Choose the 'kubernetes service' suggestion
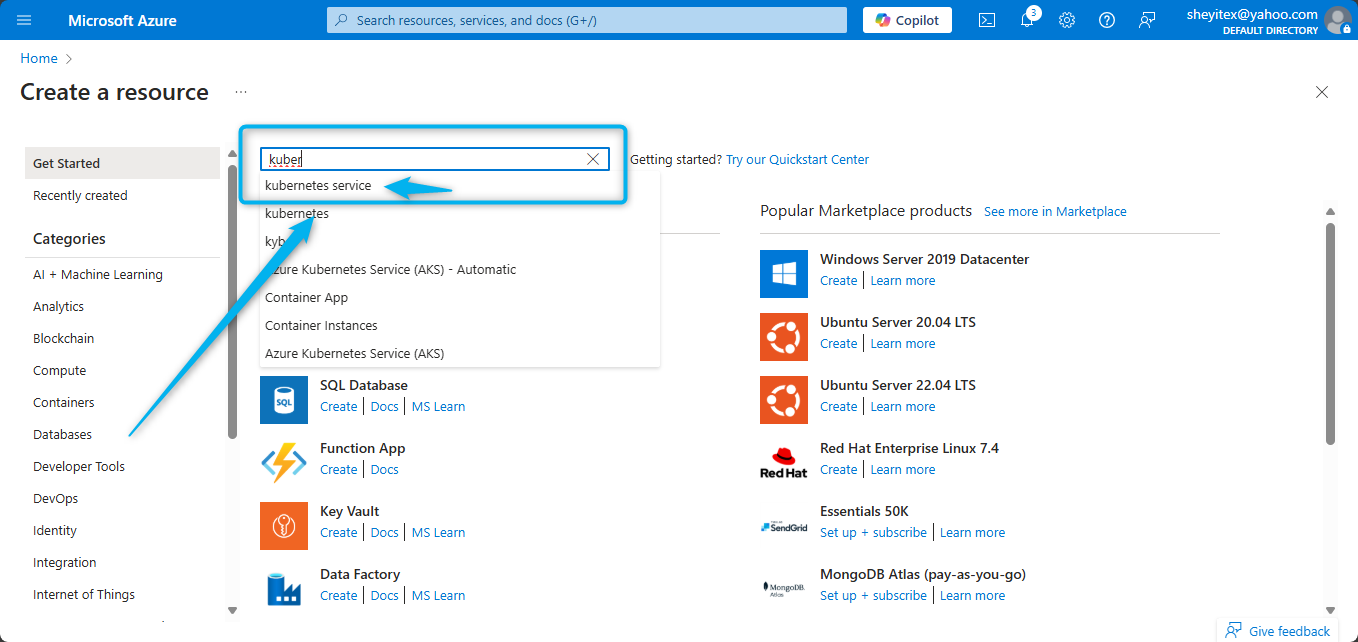Screen dimensions: 1358x642 [318, 185]
